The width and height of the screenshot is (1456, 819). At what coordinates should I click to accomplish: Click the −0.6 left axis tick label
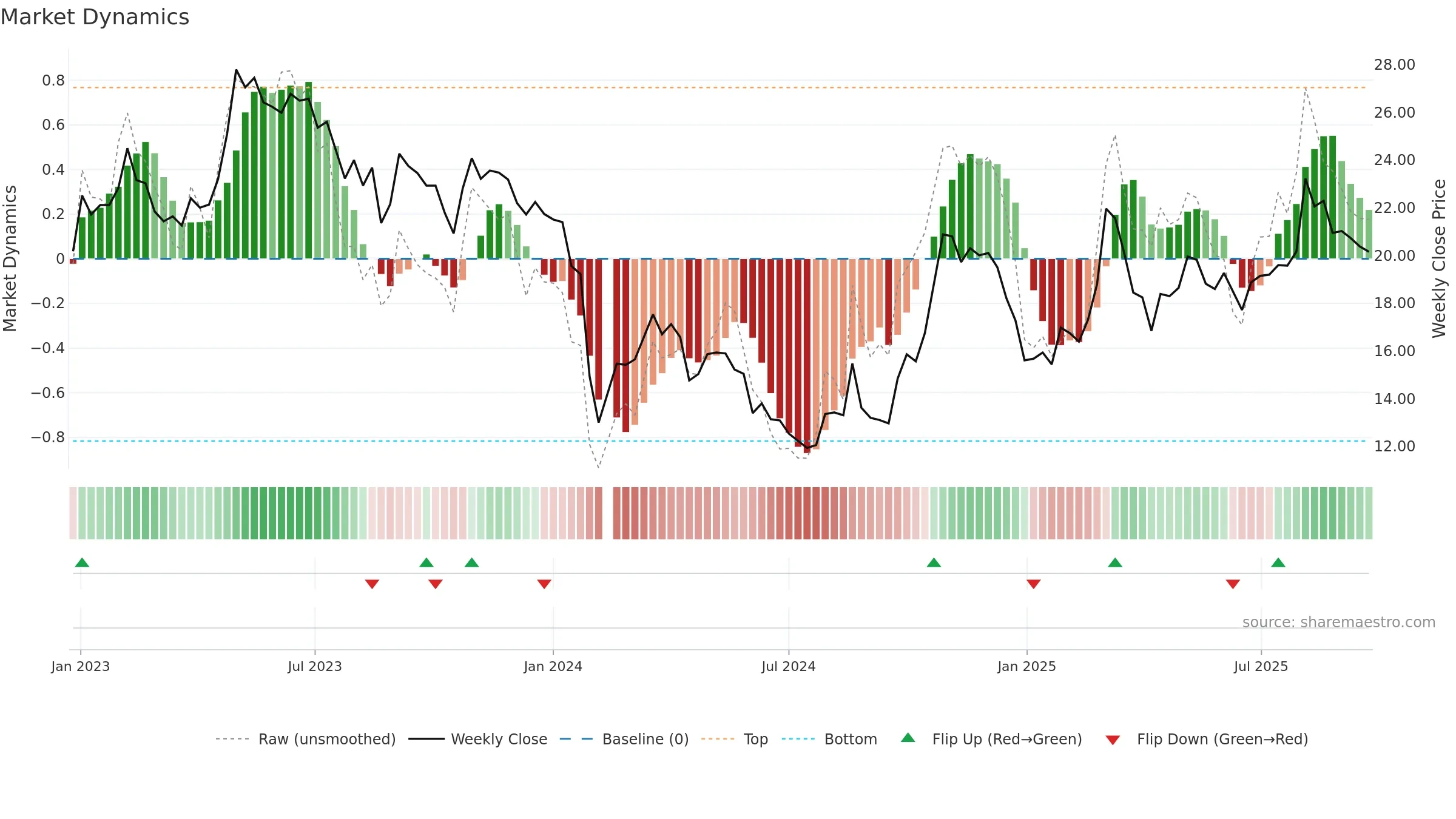pyautogui.click(x=48, y=393)
